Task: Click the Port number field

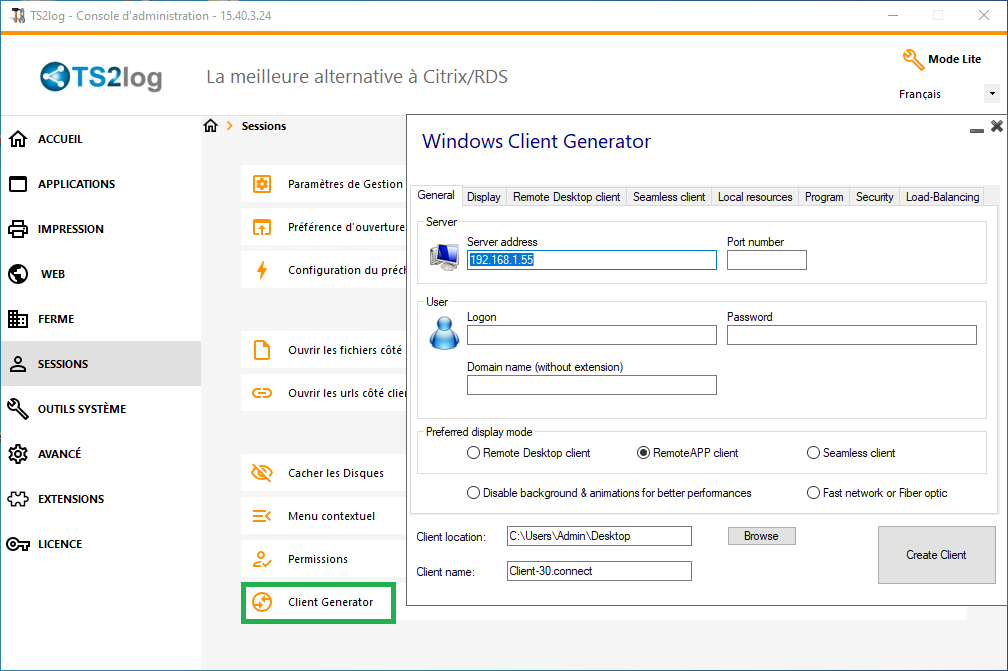Action: click(766, 260)
